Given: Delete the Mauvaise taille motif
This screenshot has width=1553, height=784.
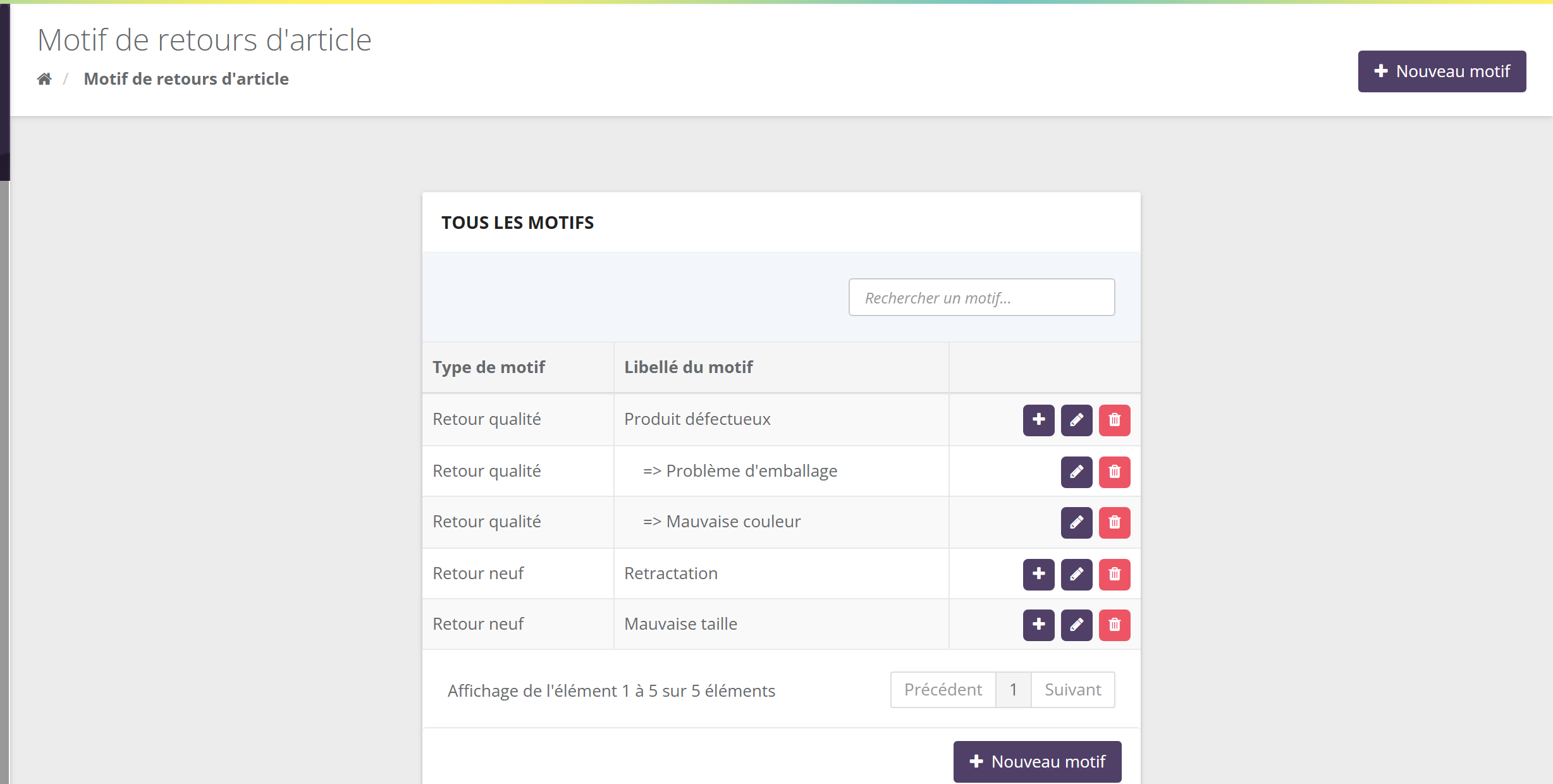Looking at the screenshot, I should (x=1114, y=625).
